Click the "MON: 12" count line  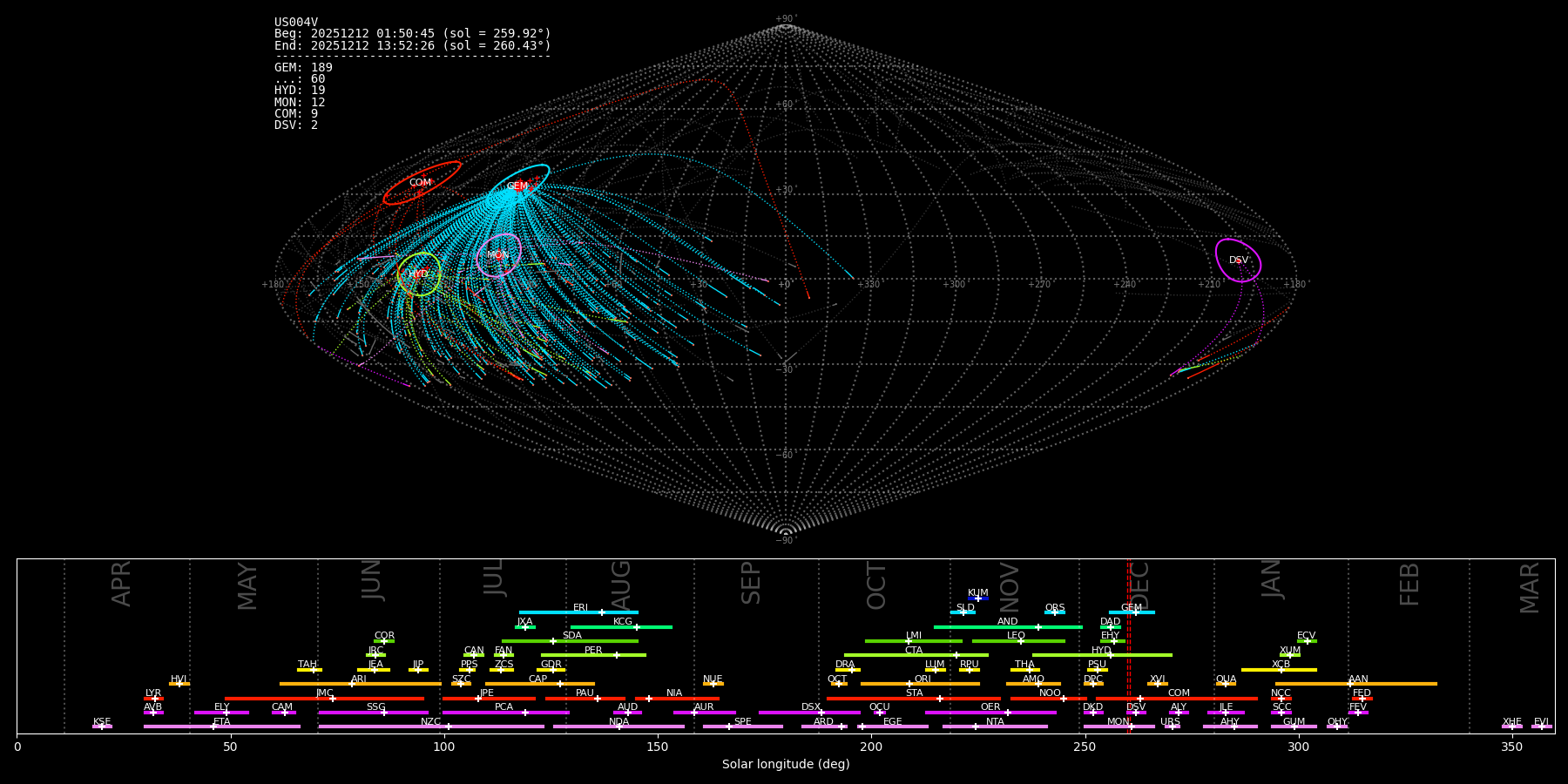tap(300, 103)
